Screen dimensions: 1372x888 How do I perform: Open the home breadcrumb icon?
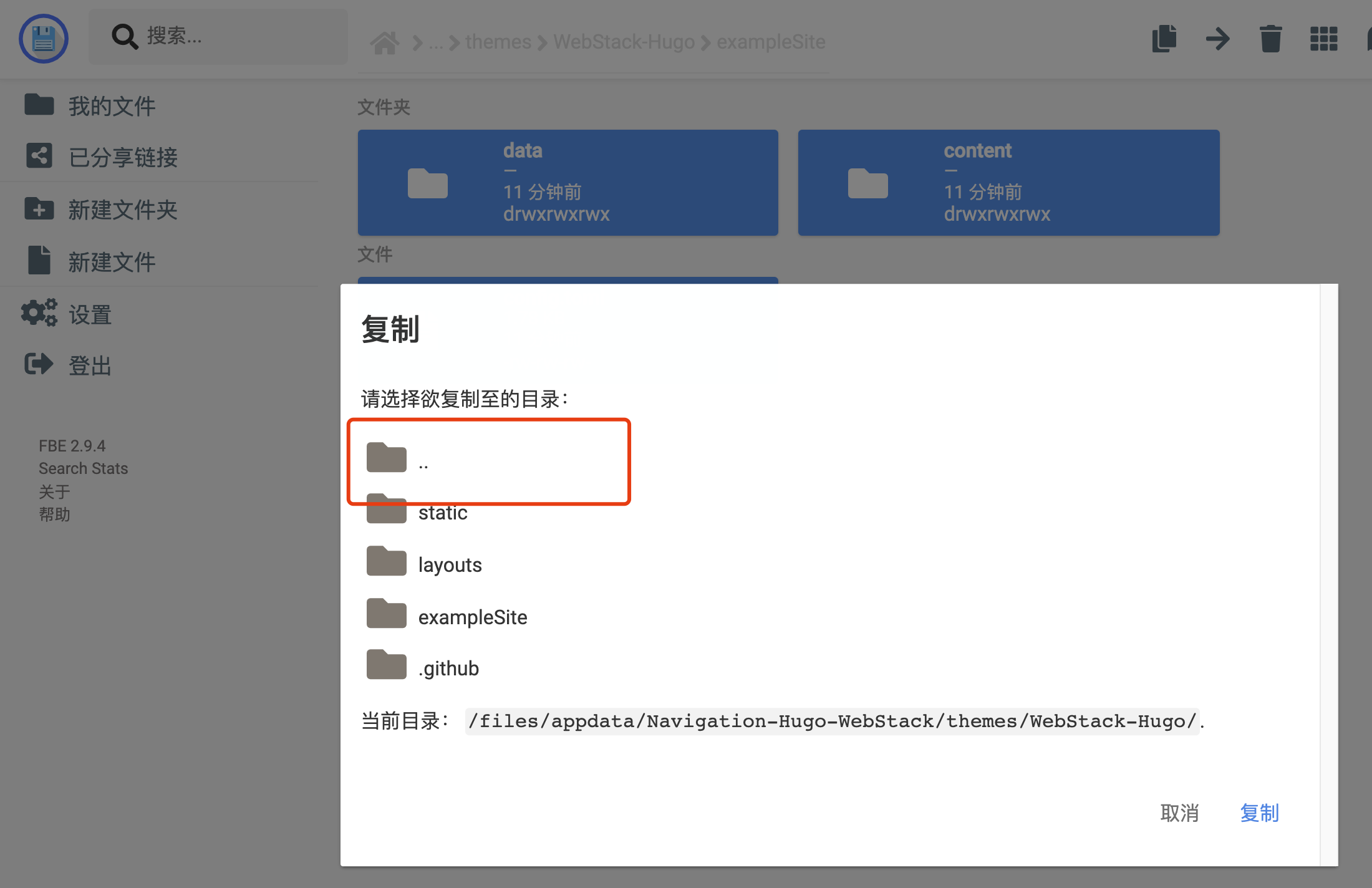(x=385, y=41)
